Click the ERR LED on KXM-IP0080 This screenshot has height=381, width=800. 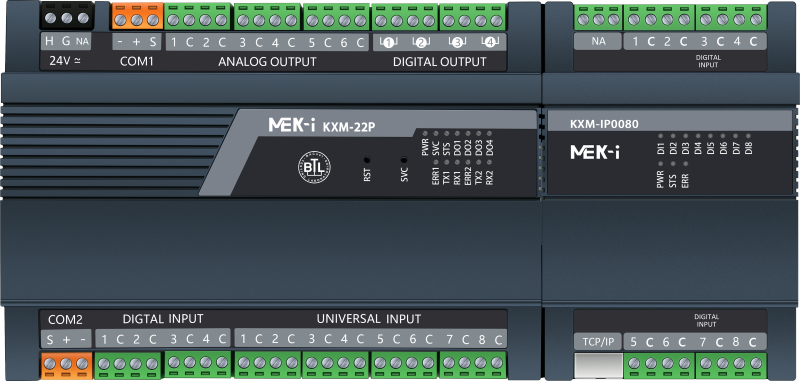click(685, 164)
